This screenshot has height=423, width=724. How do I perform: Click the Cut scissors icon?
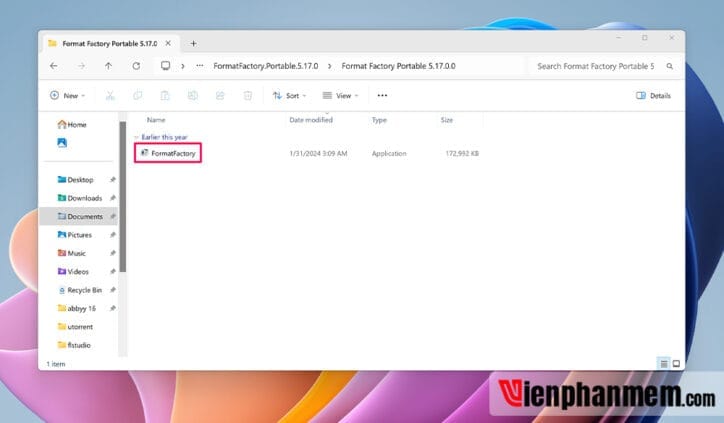click(110, 96)
